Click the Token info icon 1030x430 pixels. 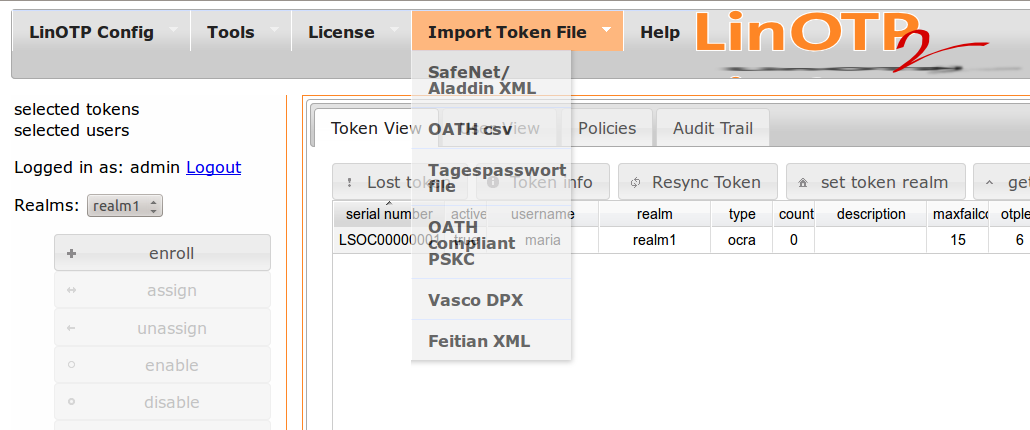[x=493, y=183]
